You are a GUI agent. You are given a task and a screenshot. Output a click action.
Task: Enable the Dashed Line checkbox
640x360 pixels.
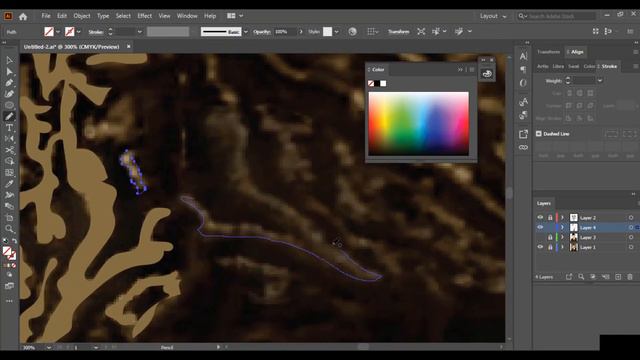538,133
